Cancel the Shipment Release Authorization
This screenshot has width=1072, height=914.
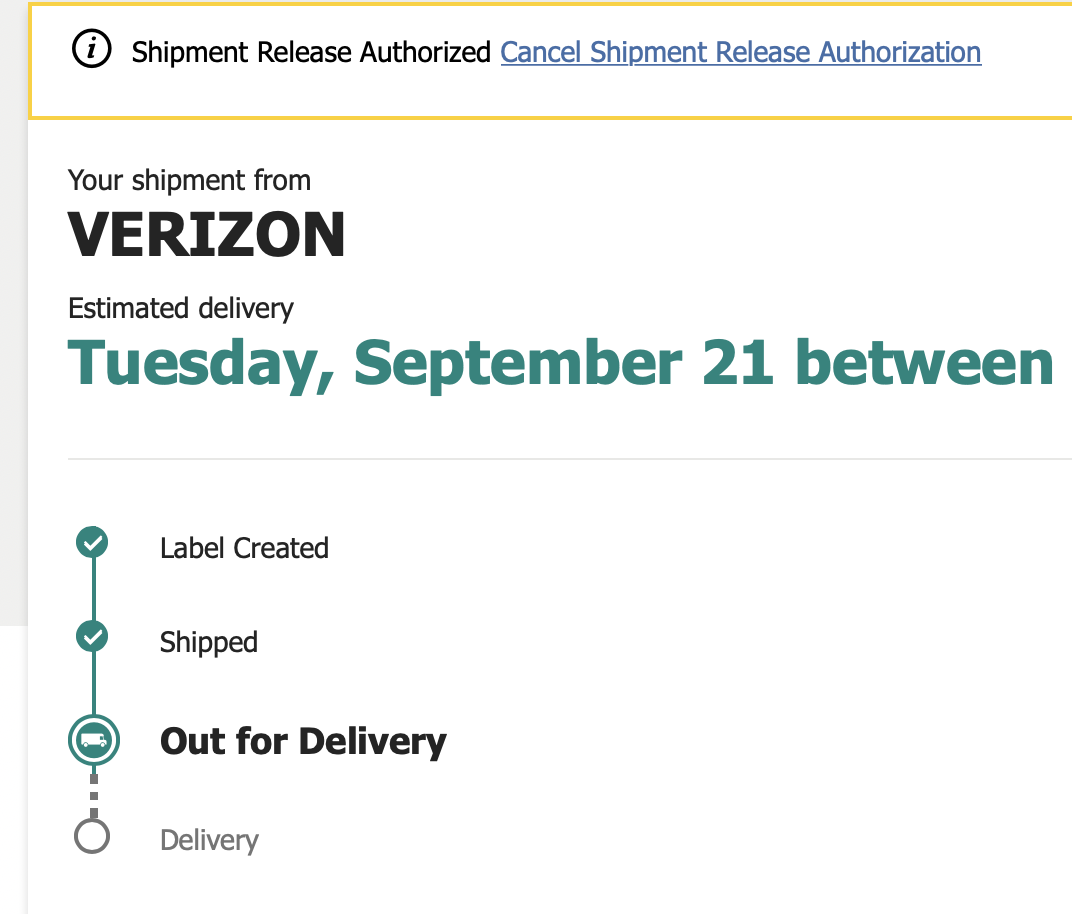pos(740,52)
